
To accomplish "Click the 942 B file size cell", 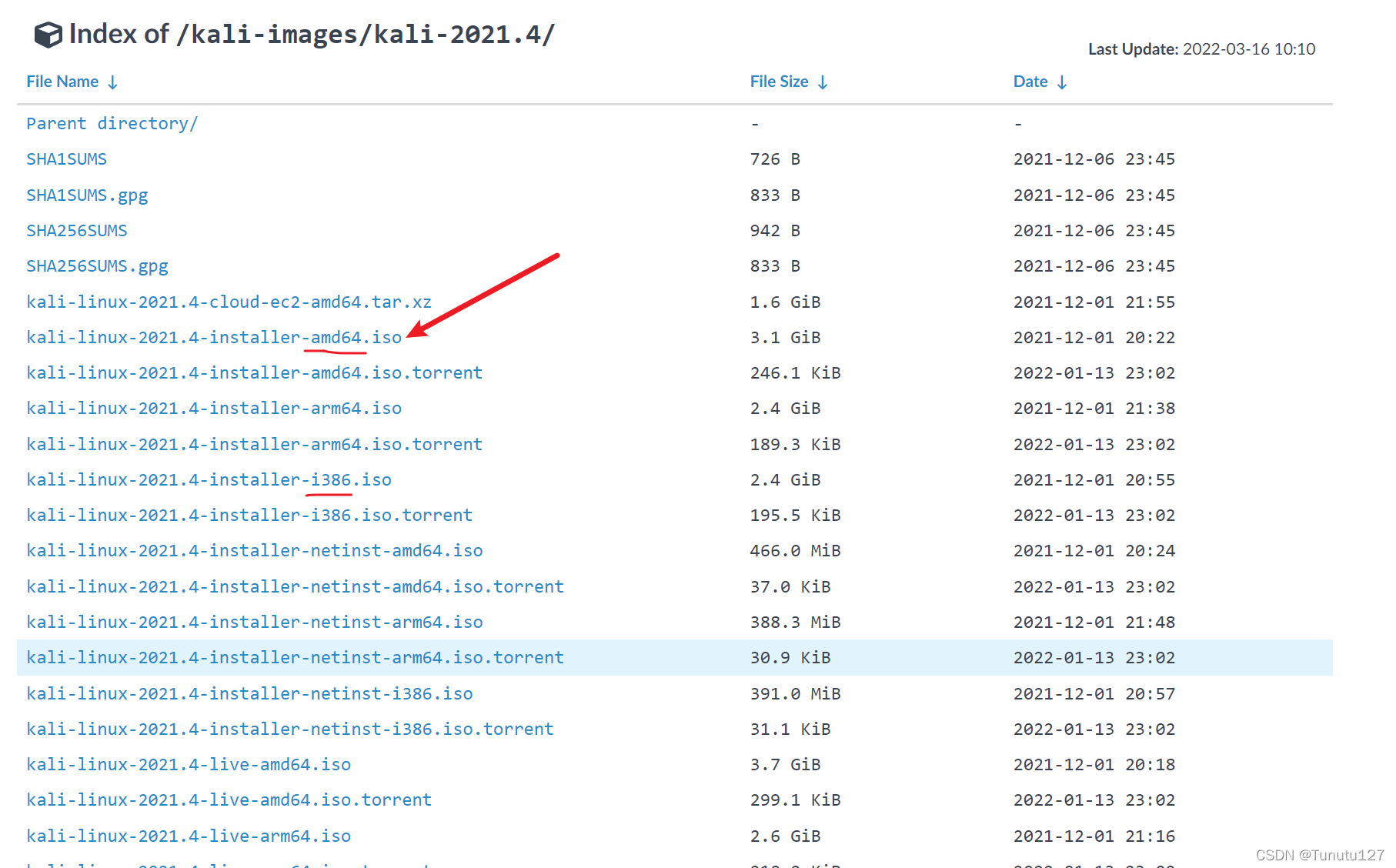I will pos(775,231).
